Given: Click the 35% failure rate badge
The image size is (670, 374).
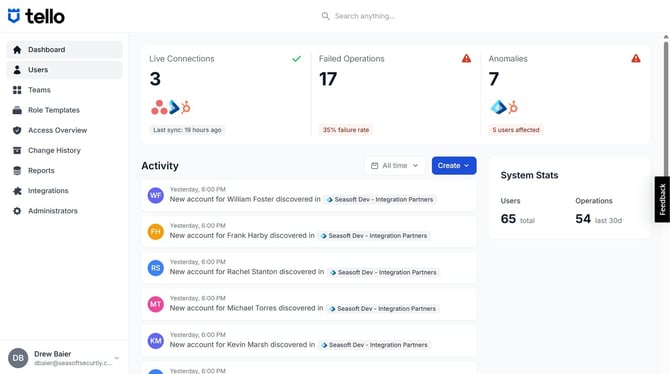Looking at the screenshot, I should 346,130.
